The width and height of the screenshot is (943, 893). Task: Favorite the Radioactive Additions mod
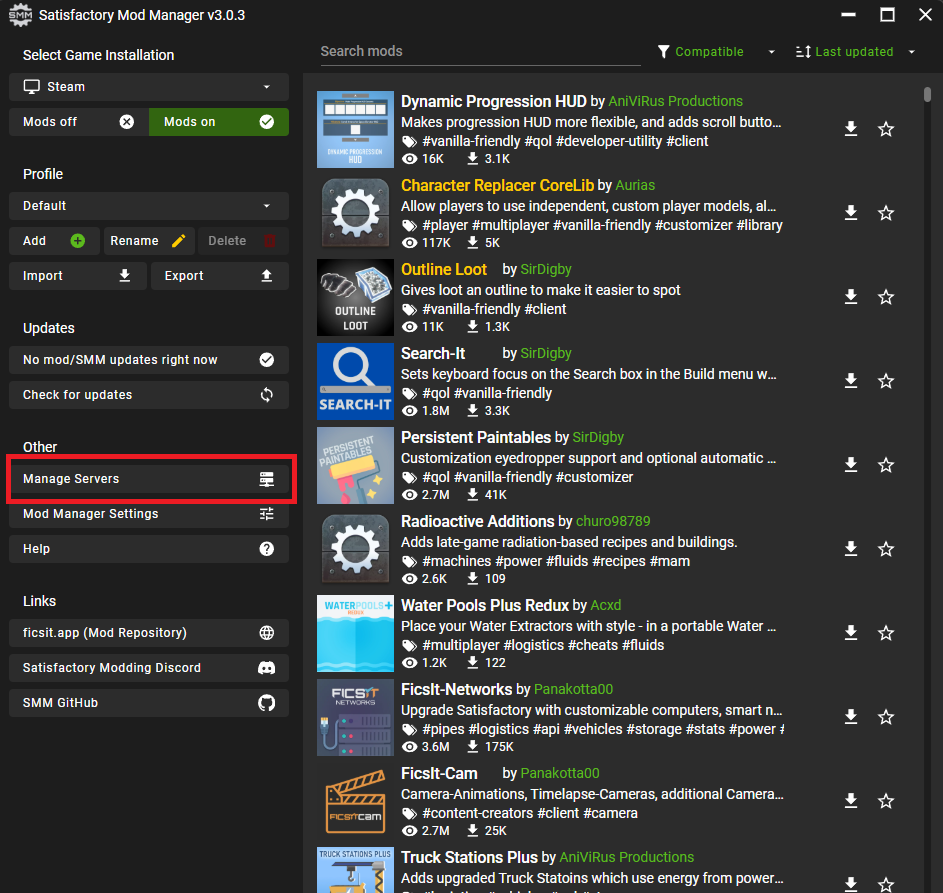click(886, 548)
